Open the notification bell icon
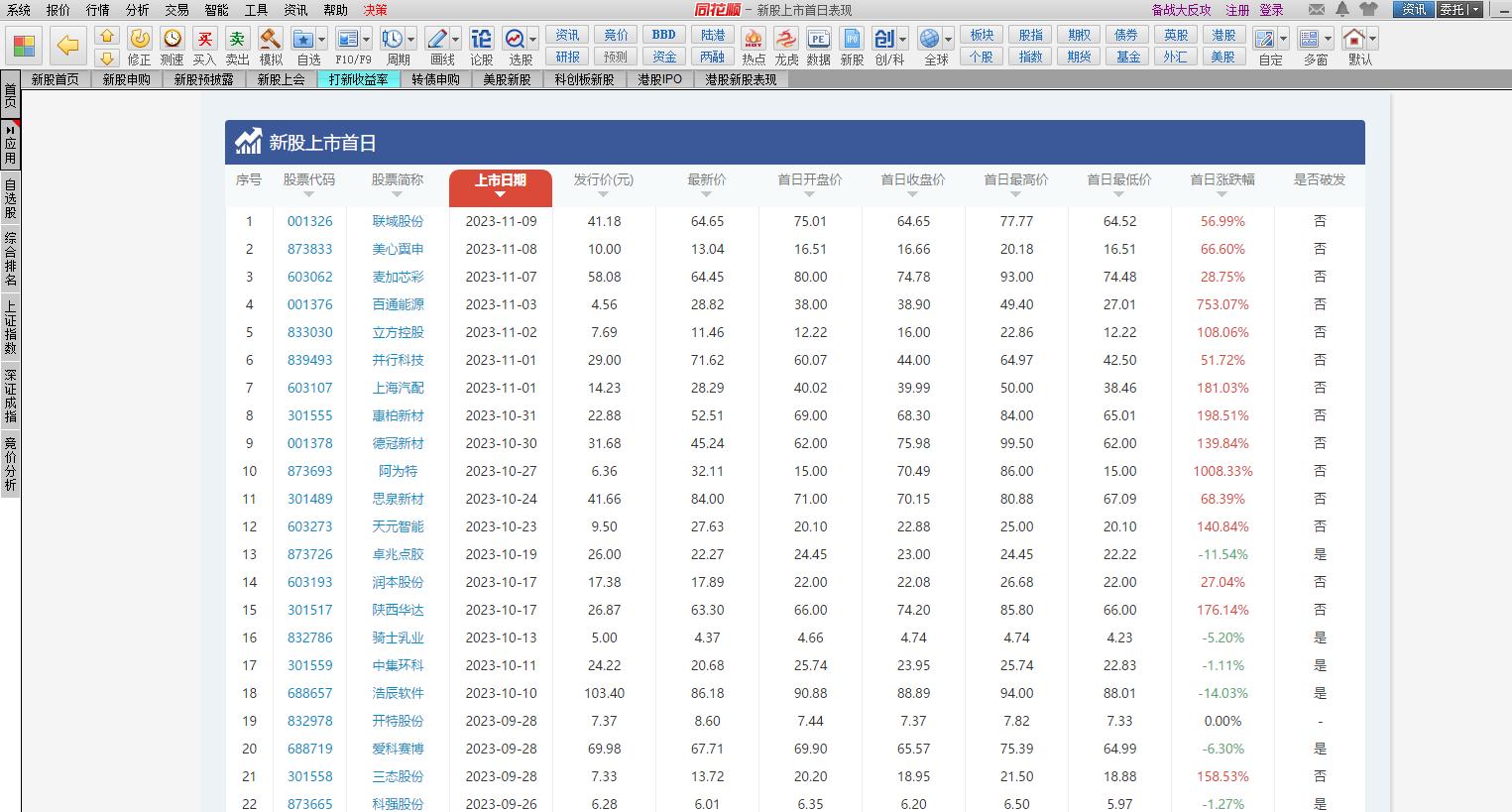 (1342, 10)
